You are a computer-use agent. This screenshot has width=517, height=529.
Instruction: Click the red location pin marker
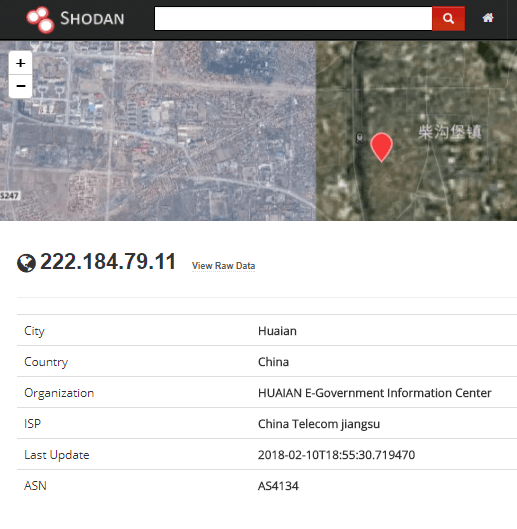coord(381,147)
